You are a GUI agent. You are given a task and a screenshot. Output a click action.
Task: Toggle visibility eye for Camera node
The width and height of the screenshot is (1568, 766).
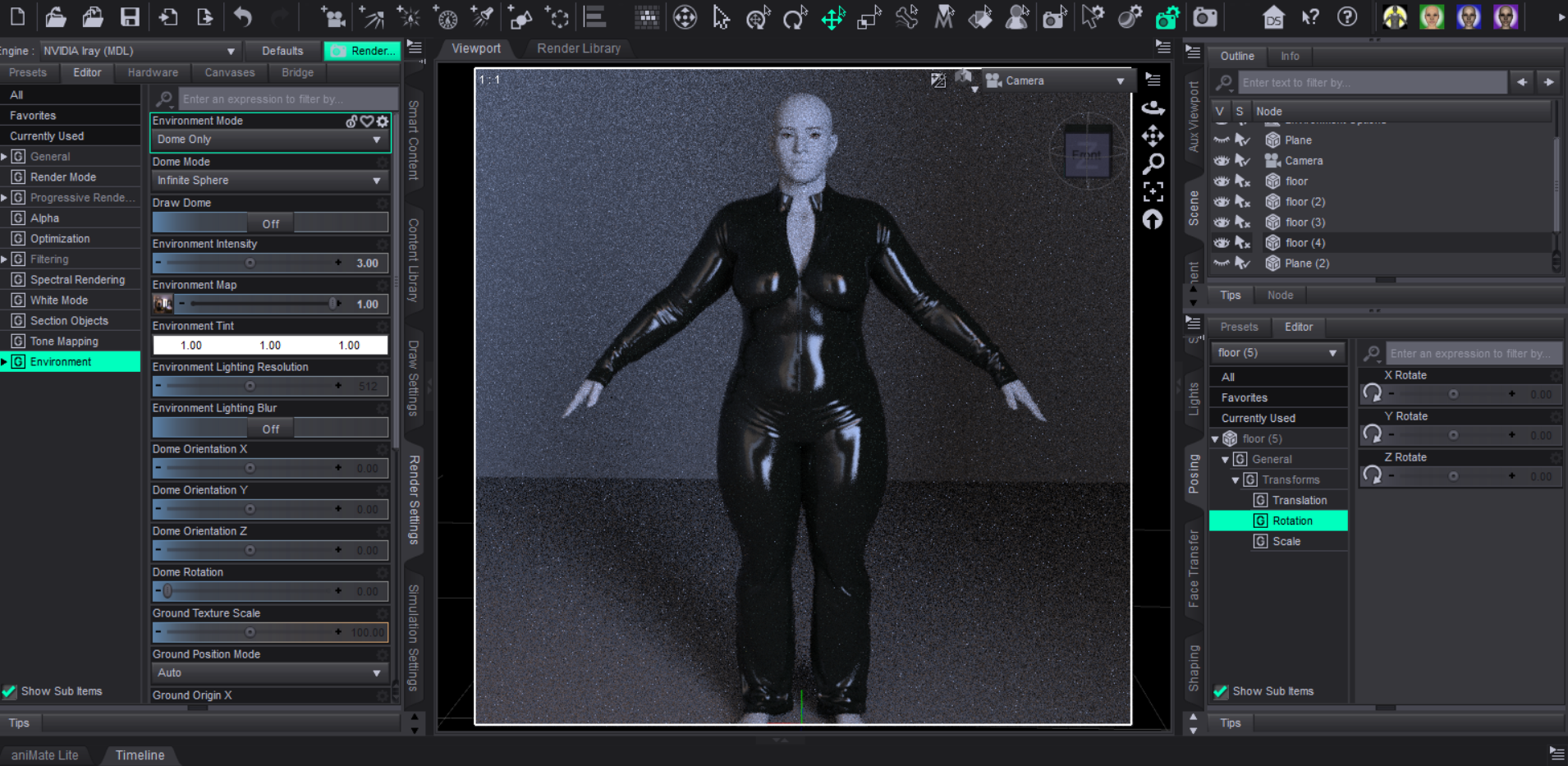pos(1222,161)
